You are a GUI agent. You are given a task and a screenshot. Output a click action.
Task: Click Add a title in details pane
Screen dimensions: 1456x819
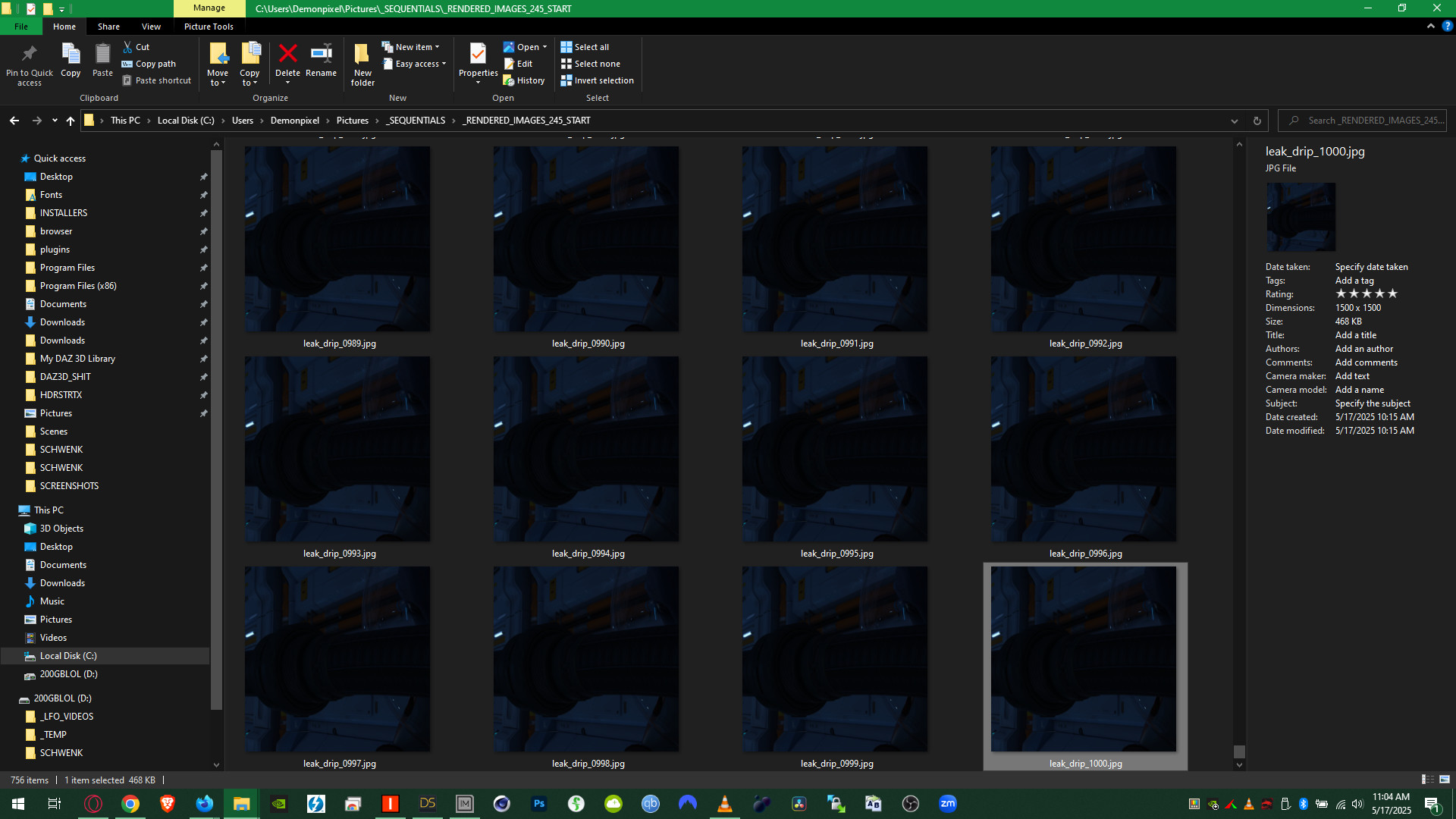(x=1355, y=335)
